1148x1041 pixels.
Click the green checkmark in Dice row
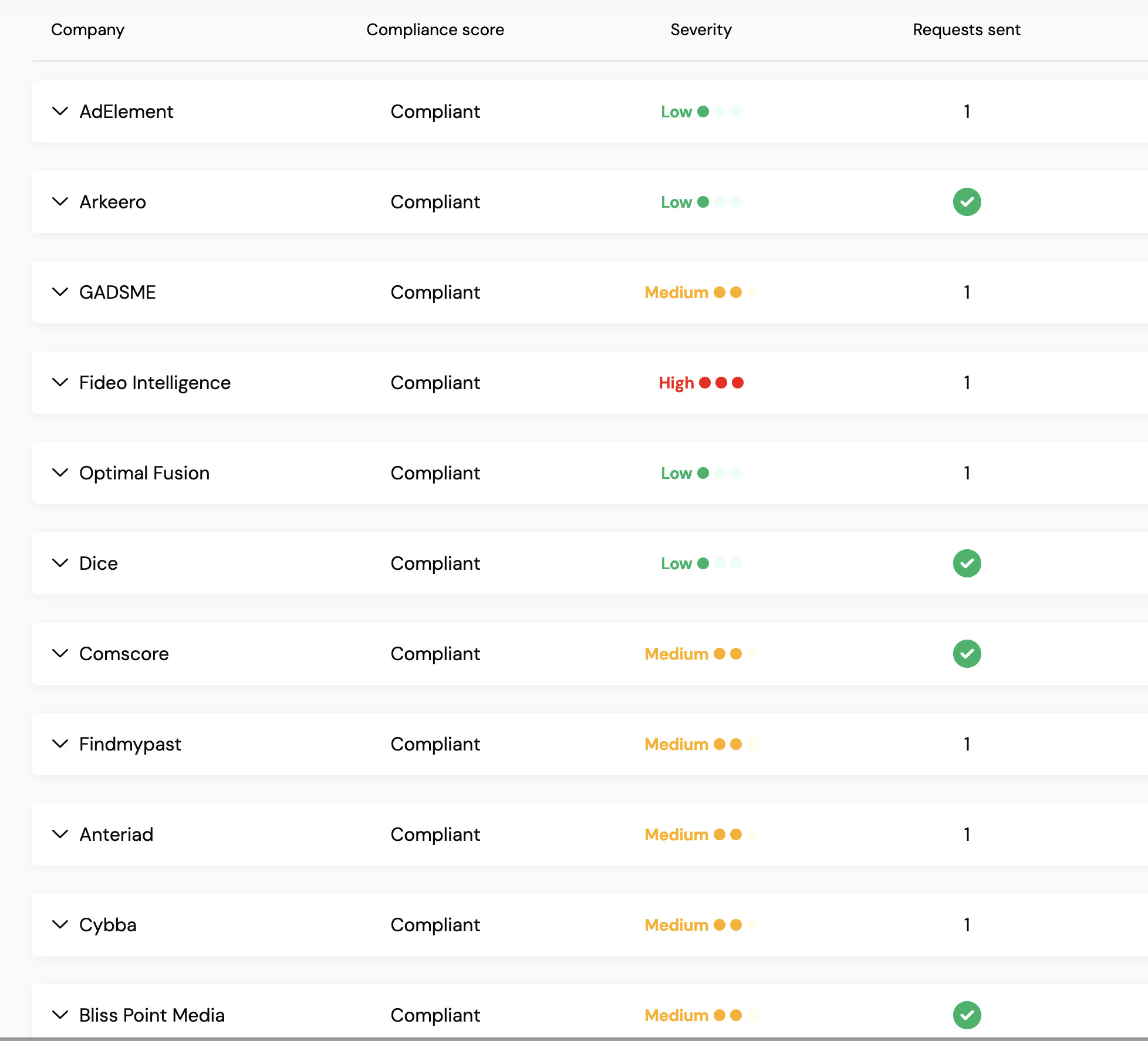pyautogui.click(x=967, y=563)
